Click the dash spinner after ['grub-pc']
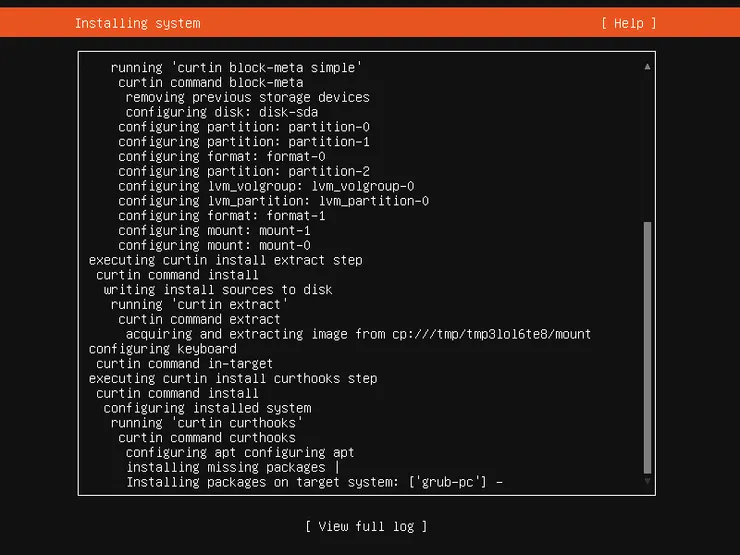The width and height of the screenshot is (740, 555). (x=499, y=482)
